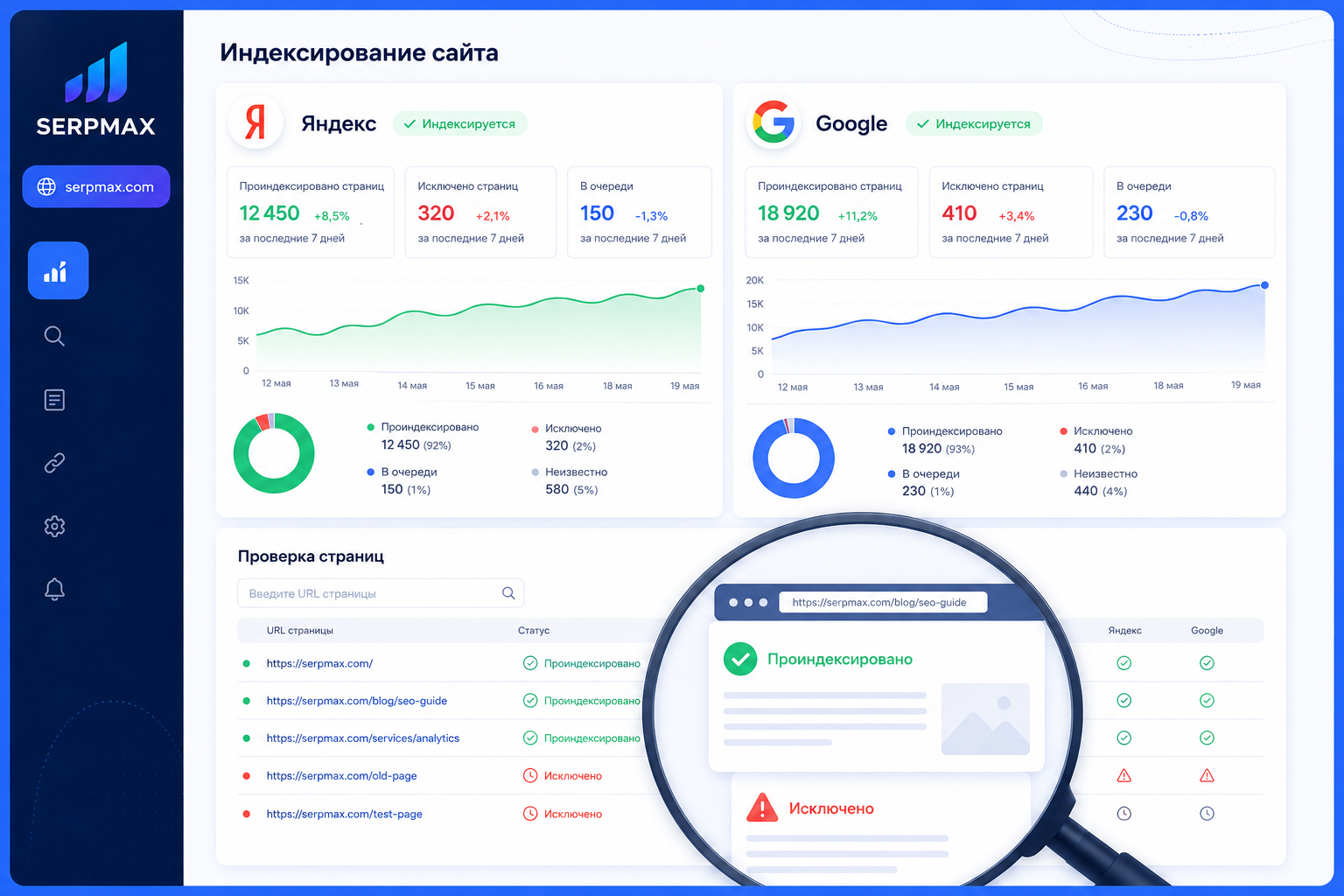This screenshot has height=896, width=1344.
Task: Open the serpmax.com/old-page link
Action: 341,776
